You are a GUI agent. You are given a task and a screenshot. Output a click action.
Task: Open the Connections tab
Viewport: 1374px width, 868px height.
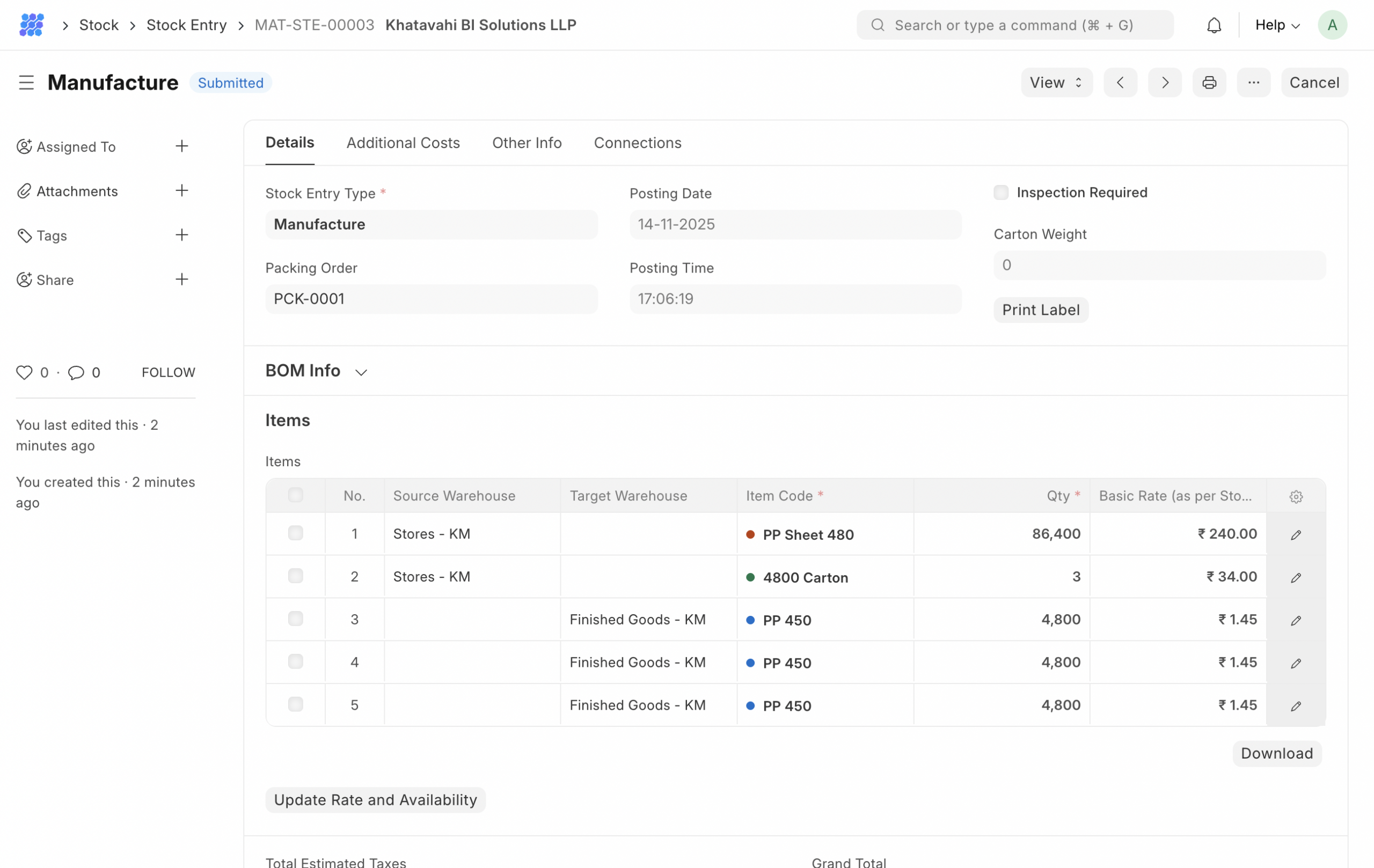click(638, 143)
